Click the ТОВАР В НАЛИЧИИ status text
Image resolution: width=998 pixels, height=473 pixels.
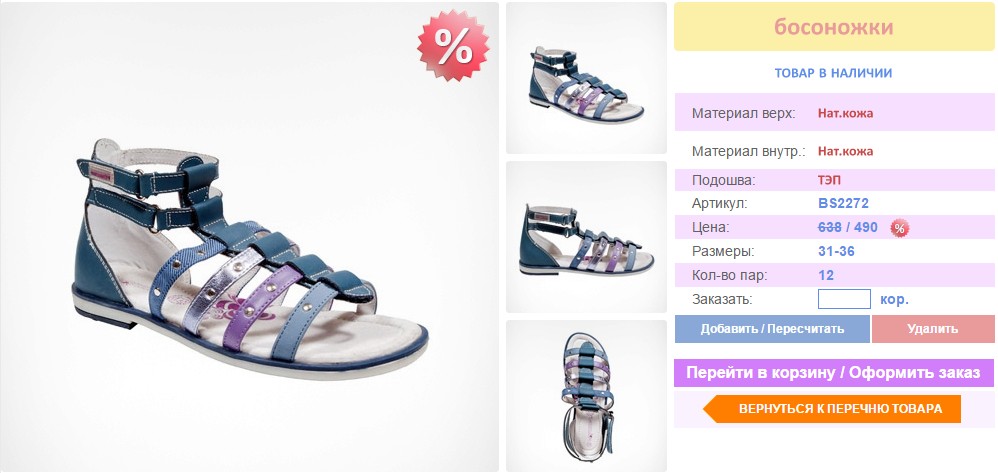click(x=833, y=73)
